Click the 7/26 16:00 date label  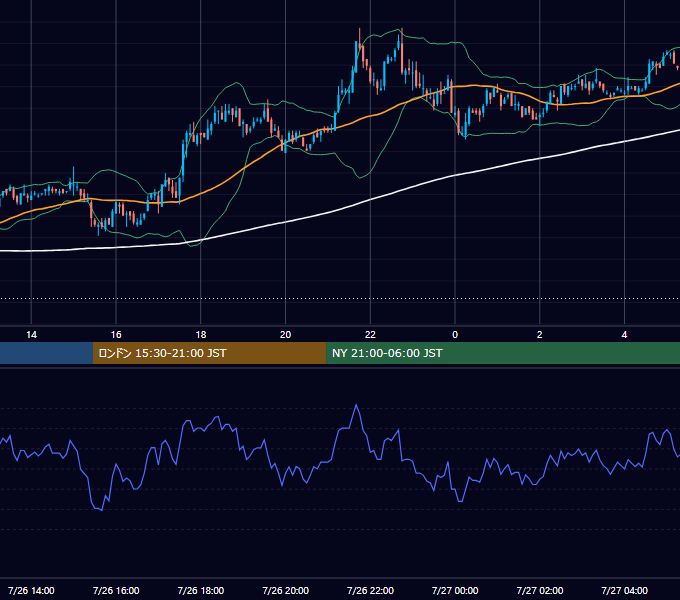116,590
